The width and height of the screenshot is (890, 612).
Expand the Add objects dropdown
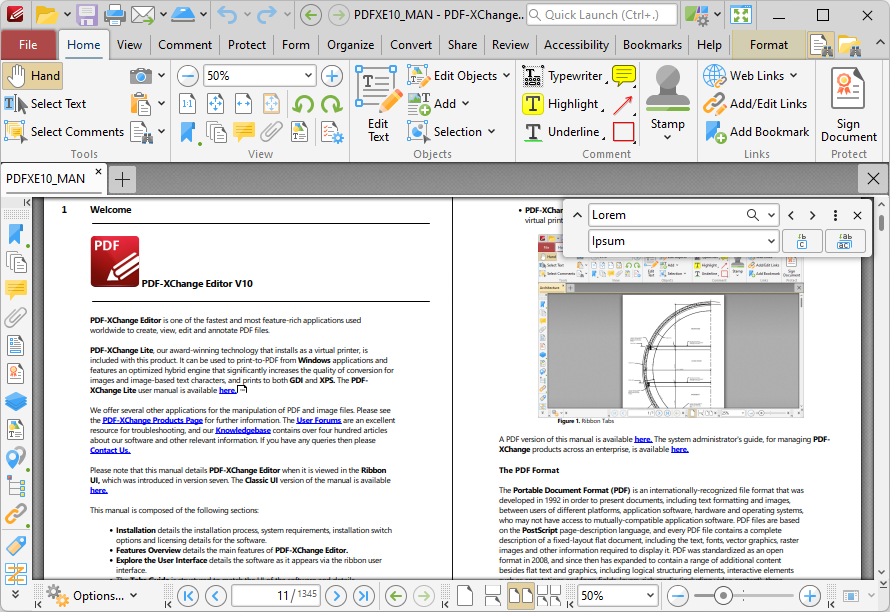click(465, 104)
